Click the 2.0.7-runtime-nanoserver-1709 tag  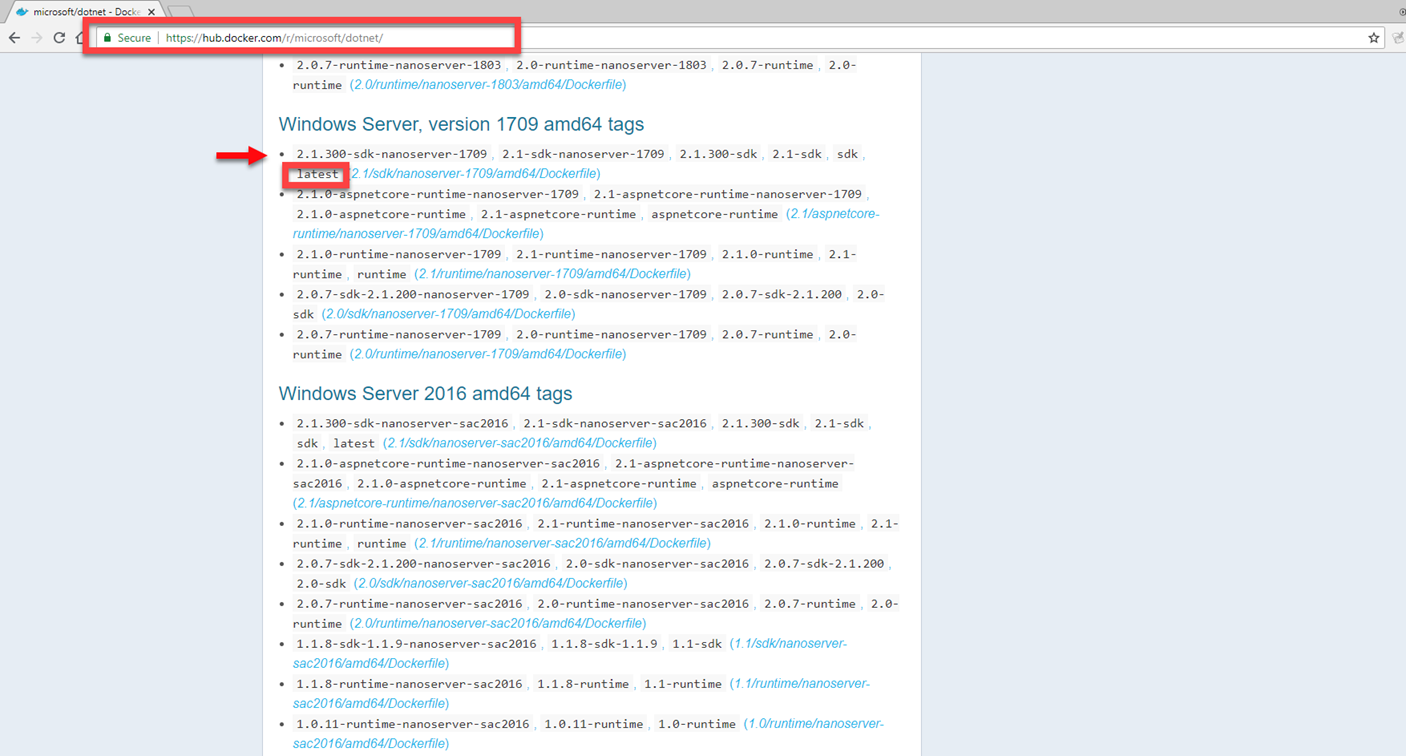click(399, 334)
